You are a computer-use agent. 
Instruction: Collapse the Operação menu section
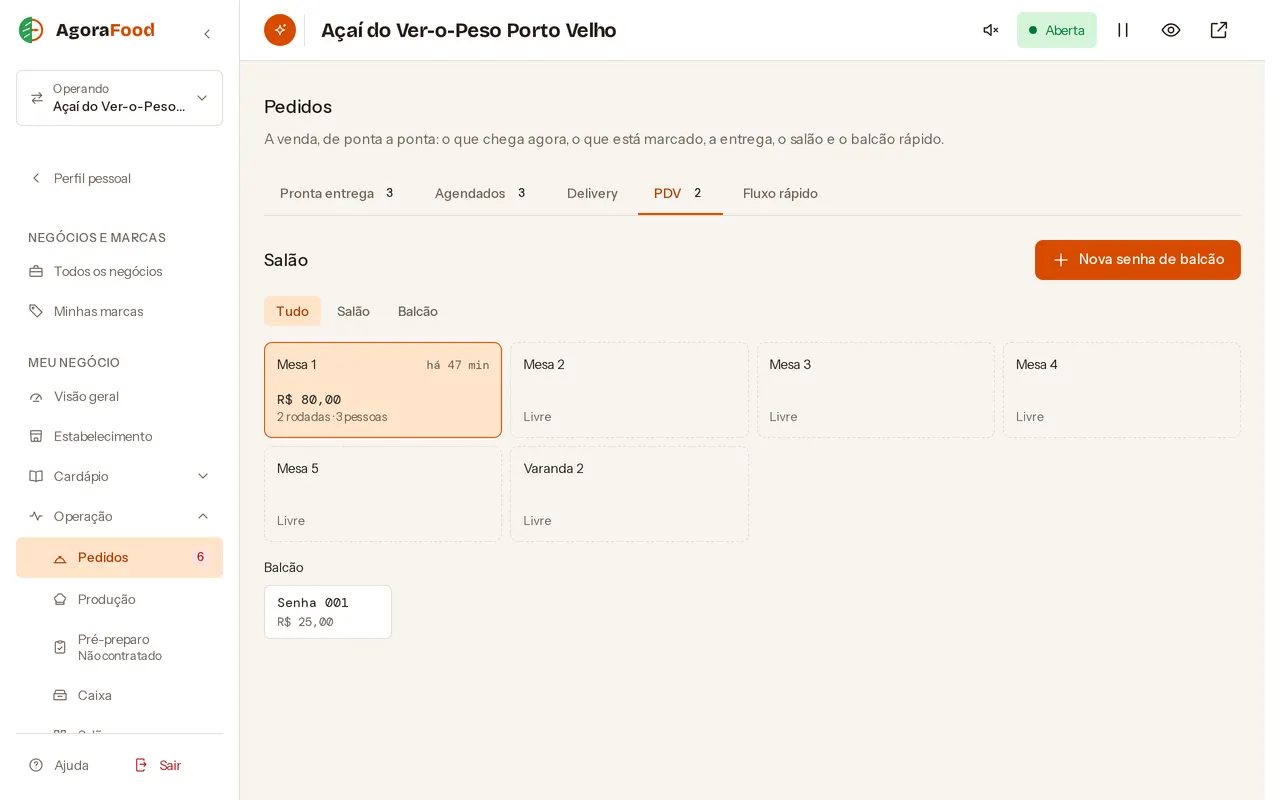119,516
